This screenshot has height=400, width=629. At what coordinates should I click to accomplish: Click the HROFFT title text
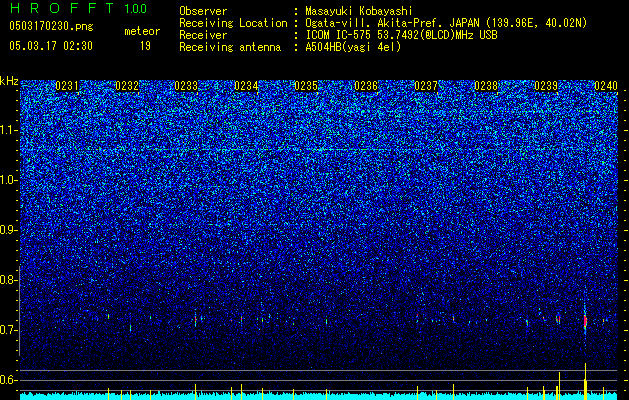(x=62, y=8)
